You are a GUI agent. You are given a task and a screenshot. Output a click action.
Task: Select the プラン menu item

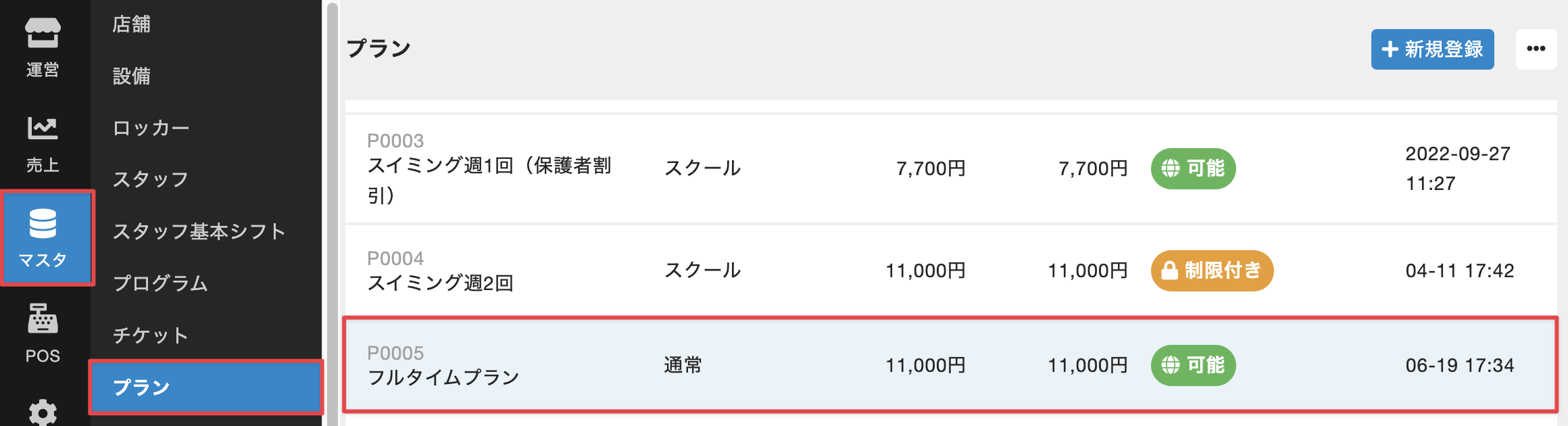tap(141, 387)
